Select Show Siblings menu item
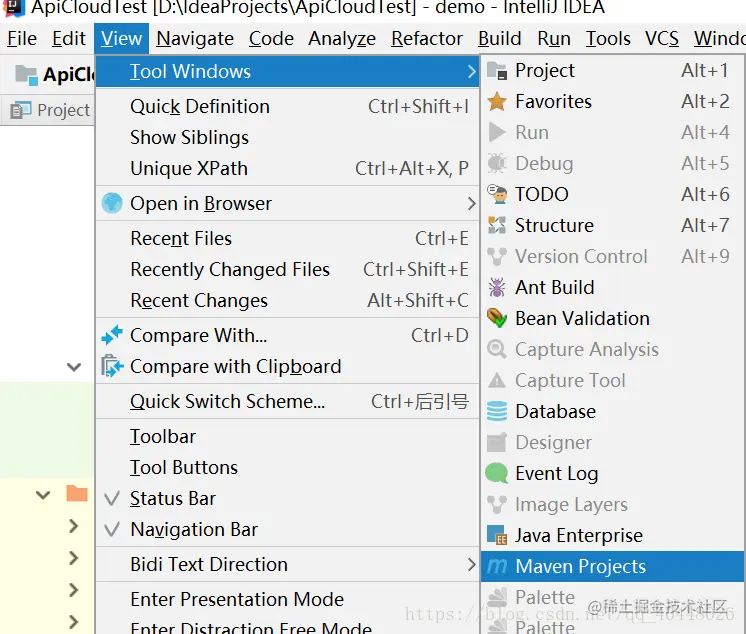 [x=287, y=137]
